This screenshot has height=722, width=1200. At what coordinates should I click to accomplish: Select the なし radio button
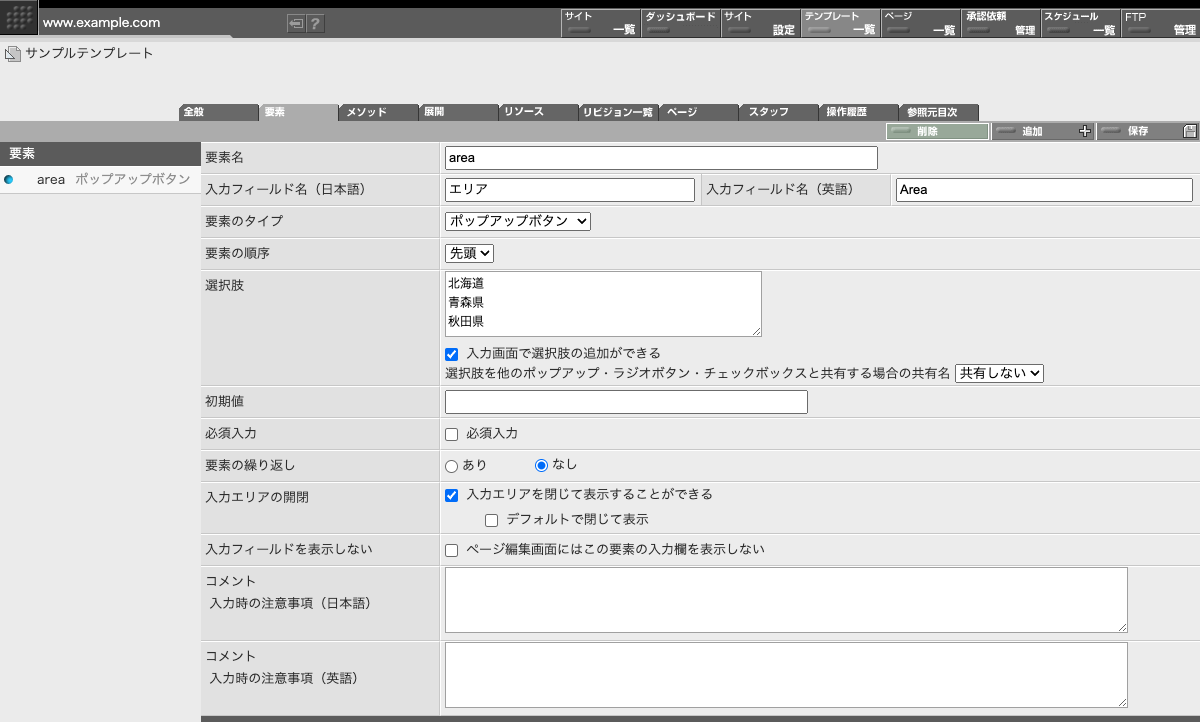542,465
